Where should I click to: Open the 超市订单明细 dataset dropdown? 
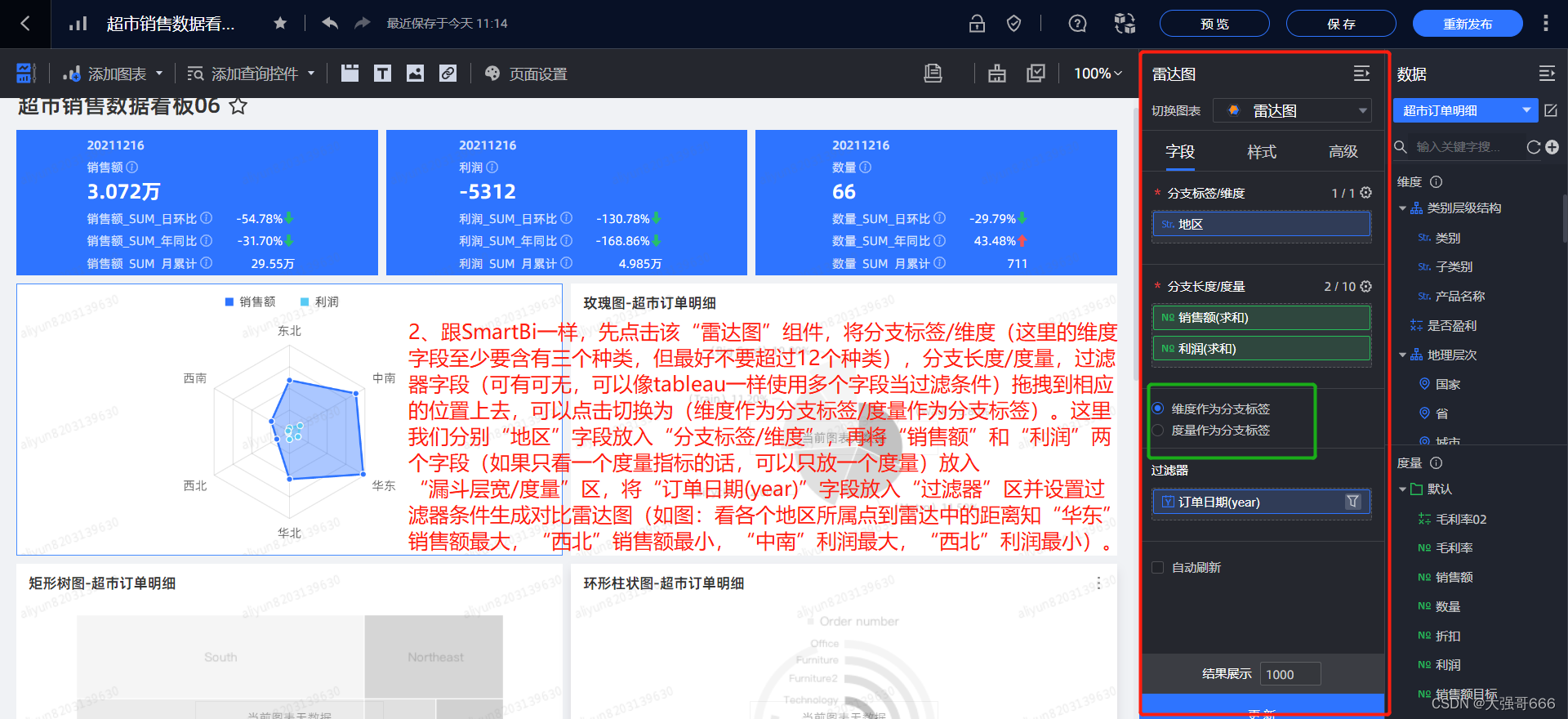pyautogui.click(x=1465, y=110)
